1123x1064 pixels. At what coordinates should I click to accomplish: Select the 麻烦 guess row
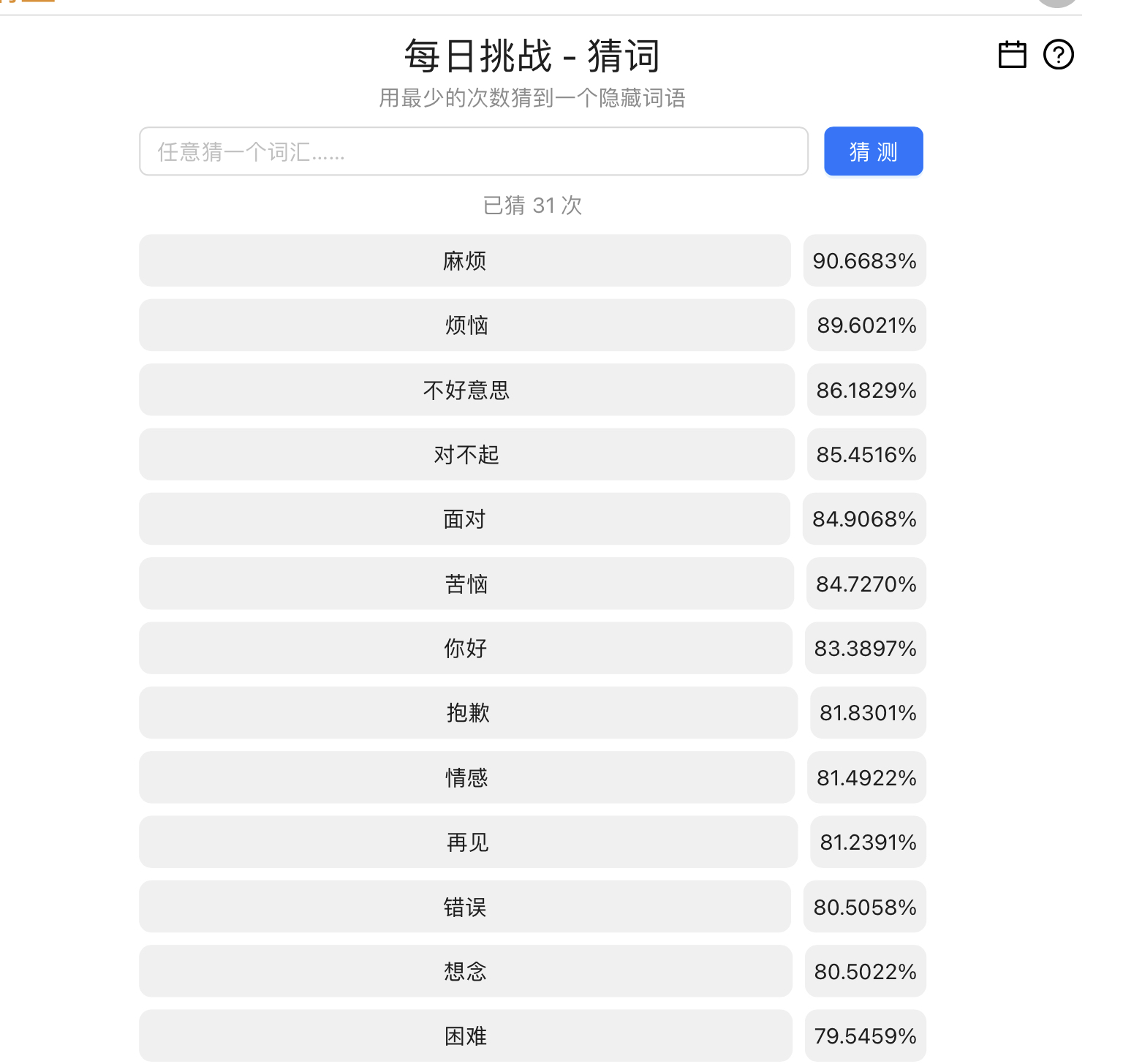pos(464,261)
